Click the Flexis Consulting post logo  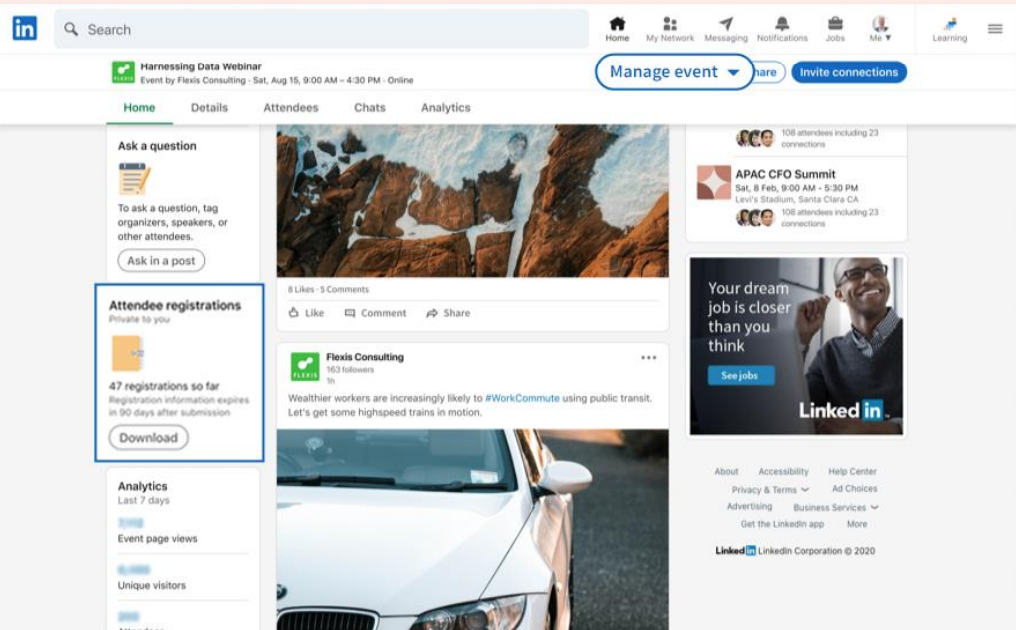[x=305, y=367]
